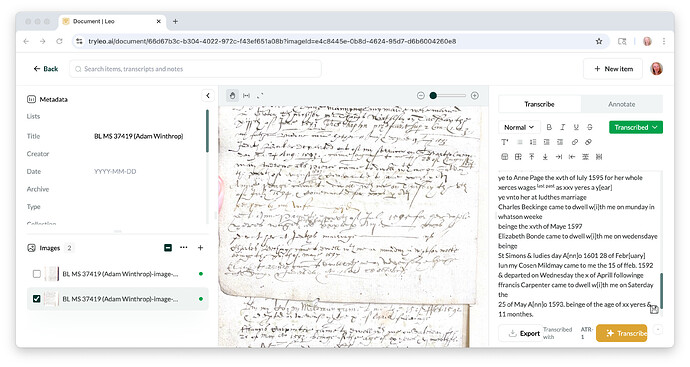Switch to the Transcribe tab

click(x=540, y=104)
